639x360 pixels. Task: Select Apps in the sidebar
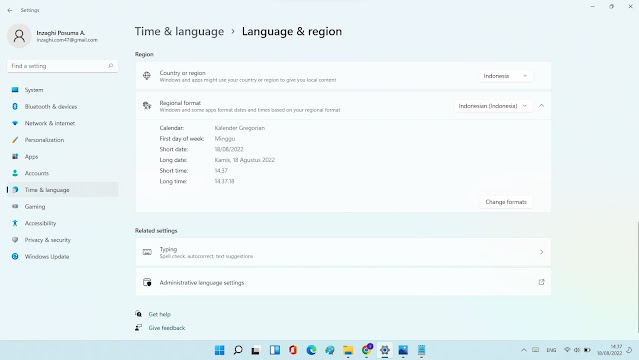tap(62, 157)
